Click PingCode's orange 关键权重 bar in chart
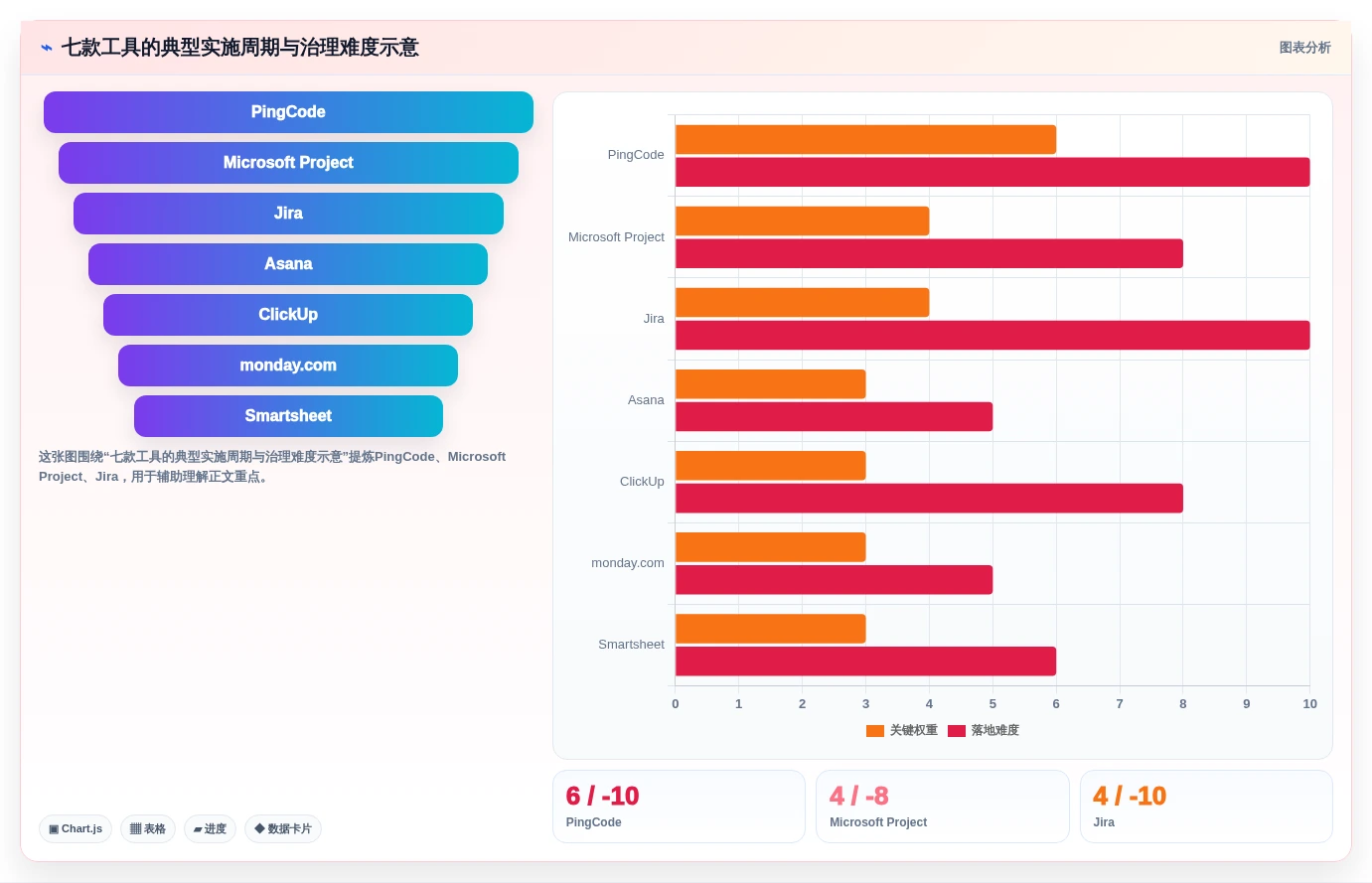Image resolution: width=1372 pixels, height=883 pixels. (x=865, y=140)
